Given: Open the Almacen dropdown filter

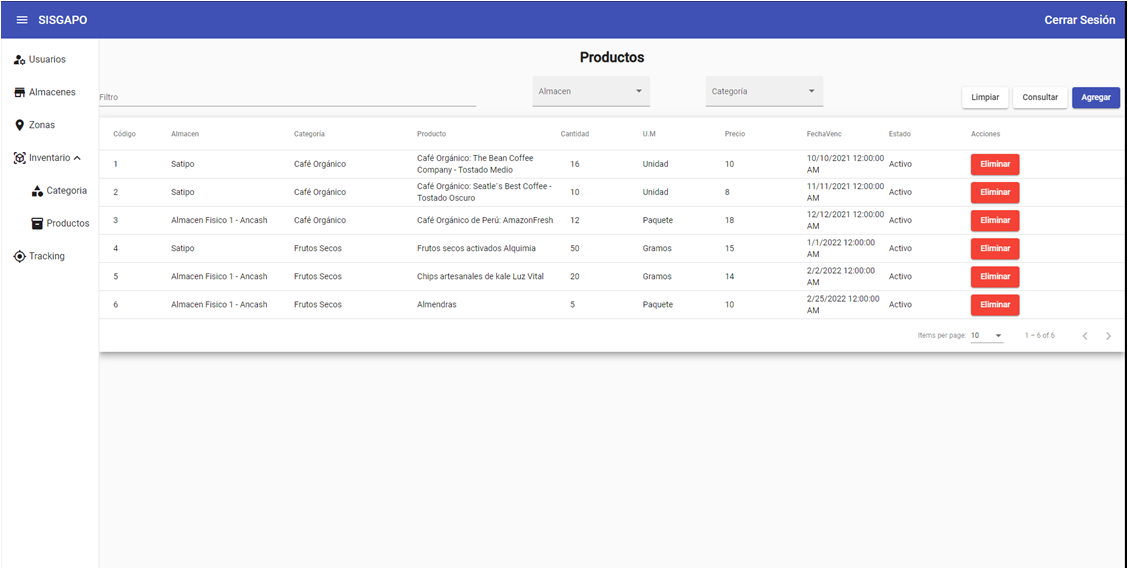Looking at the screenshot, I should click(591, 92).
